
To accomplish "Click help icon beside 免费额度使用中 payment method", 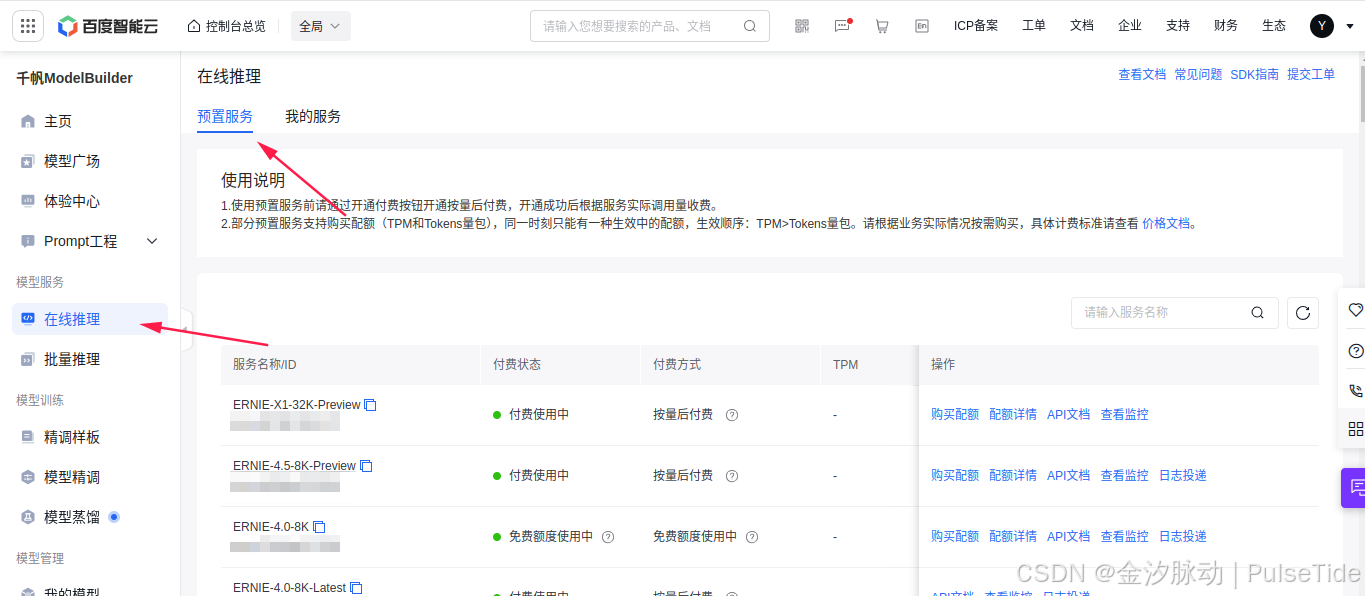I will 752,537.
